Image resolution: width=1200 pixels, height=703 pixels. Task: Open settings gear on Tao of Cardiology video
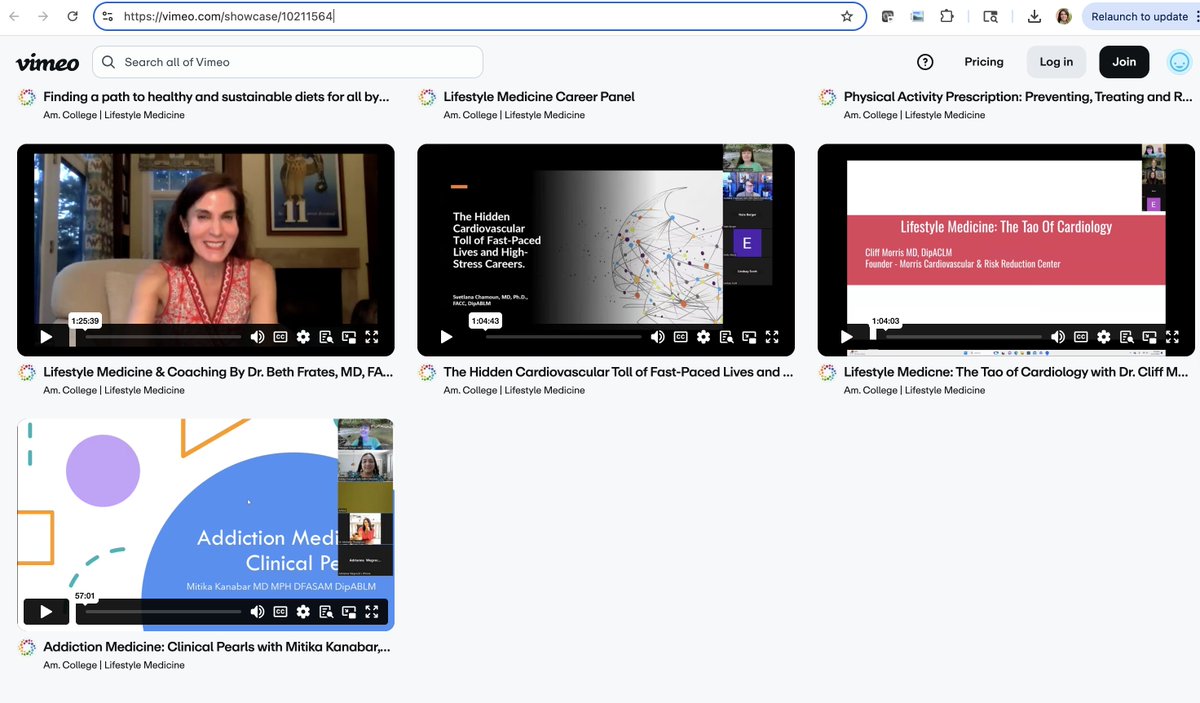coord(1103,337)
